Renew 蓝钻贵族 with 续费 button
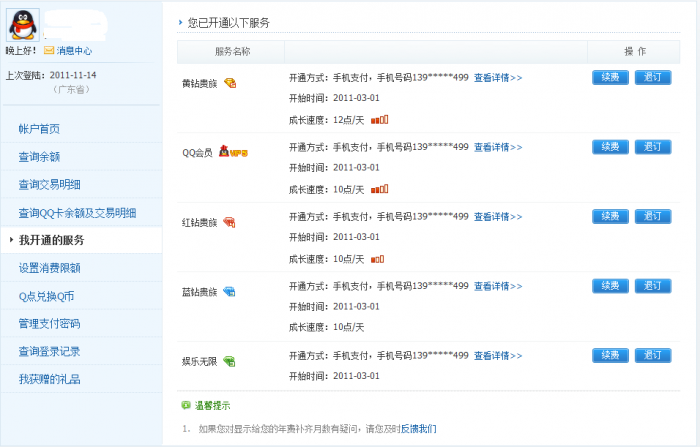This screenshot has height=447, width=700. pyautogui.click(x=610, y=286)
